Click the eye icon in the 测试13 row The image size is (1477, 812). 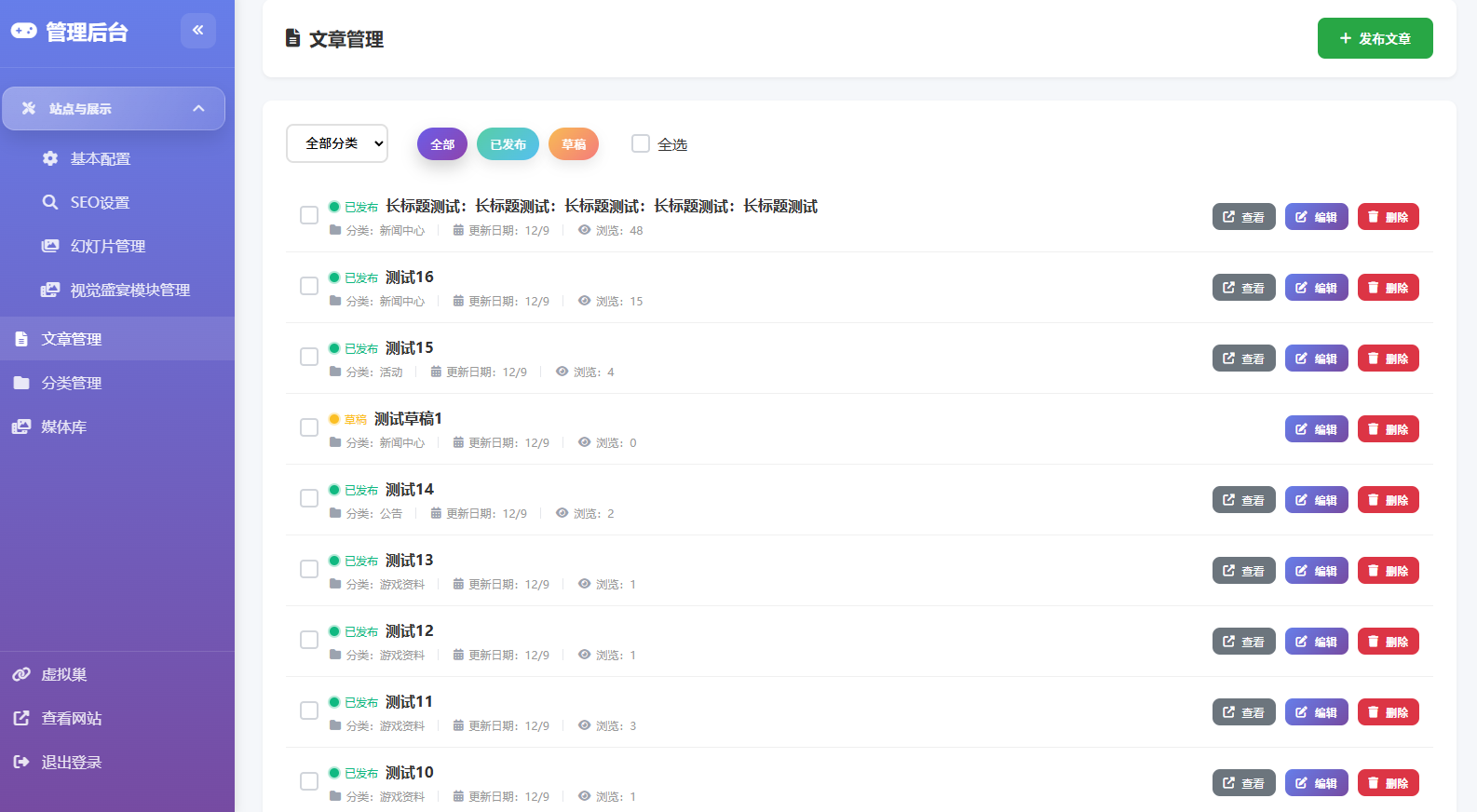tap(584, 584)
